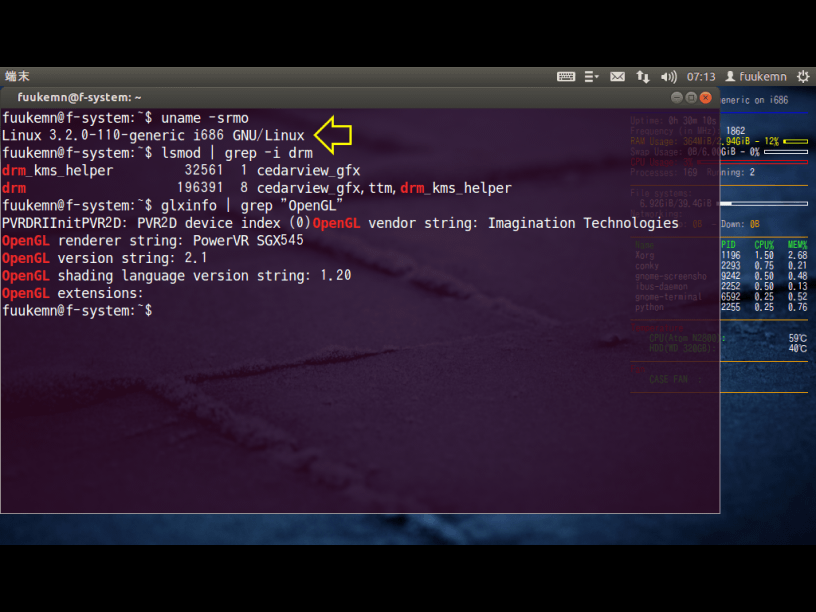Click the Xorg process row PID 1196
Image resolution: width=816 pixels, height=612 pixels.
pyautogui.click(x=721, y=255)
